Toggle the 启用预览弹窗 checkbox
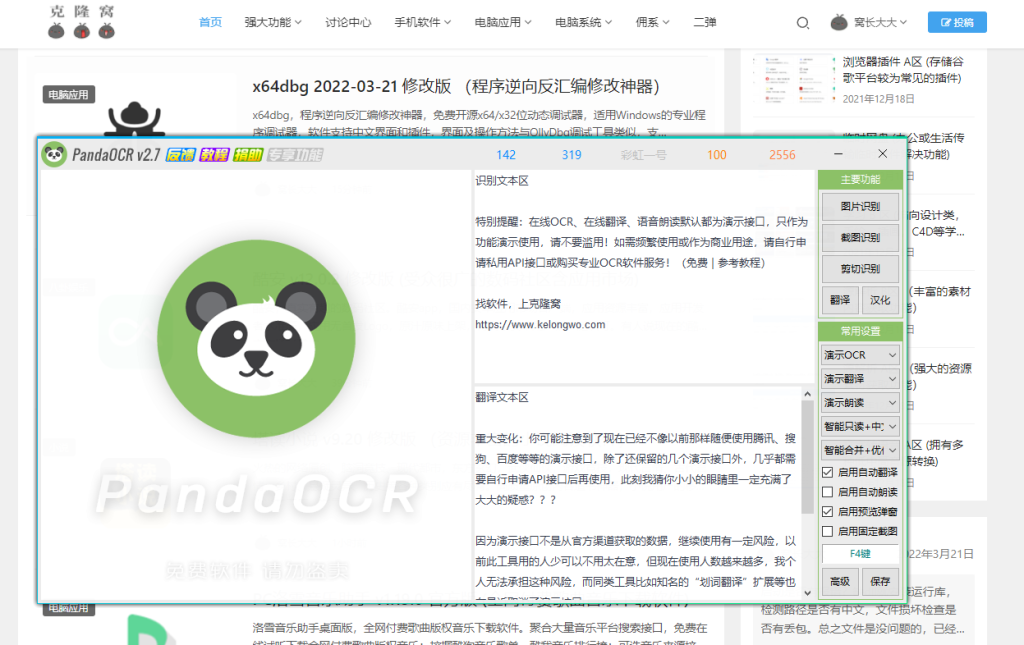Viewport: 1024px width, 645px height. [827, 511]
